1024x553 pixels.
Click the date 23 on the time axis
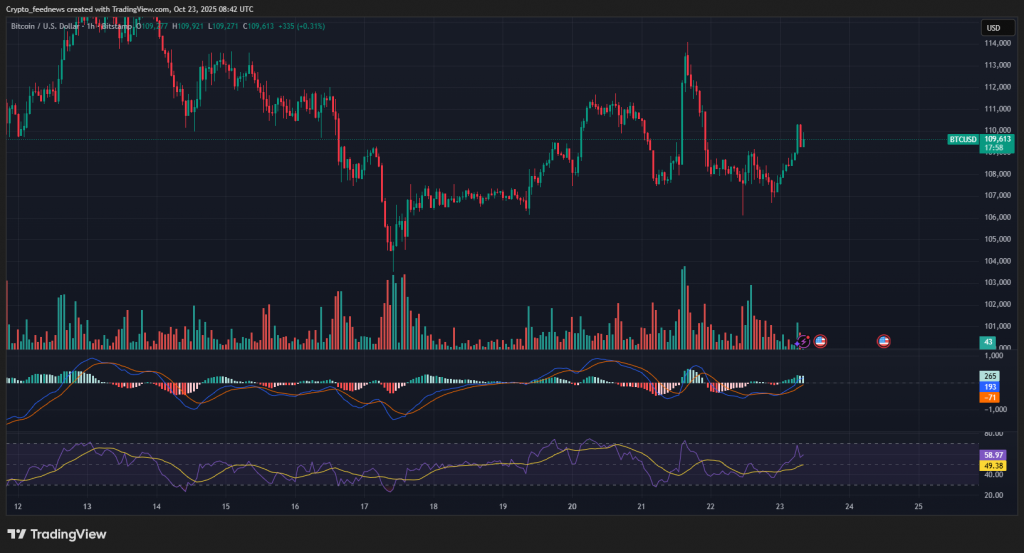[778, 507]
